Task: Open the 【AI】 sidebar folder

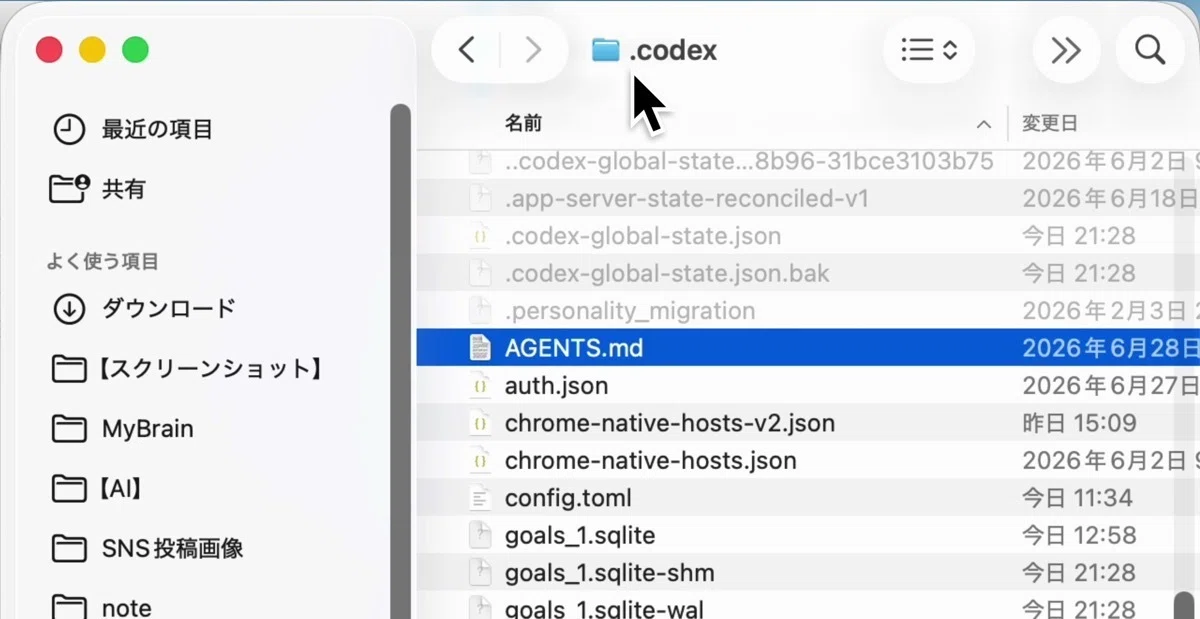Action: pyautogui.click(x=120, y=489)
